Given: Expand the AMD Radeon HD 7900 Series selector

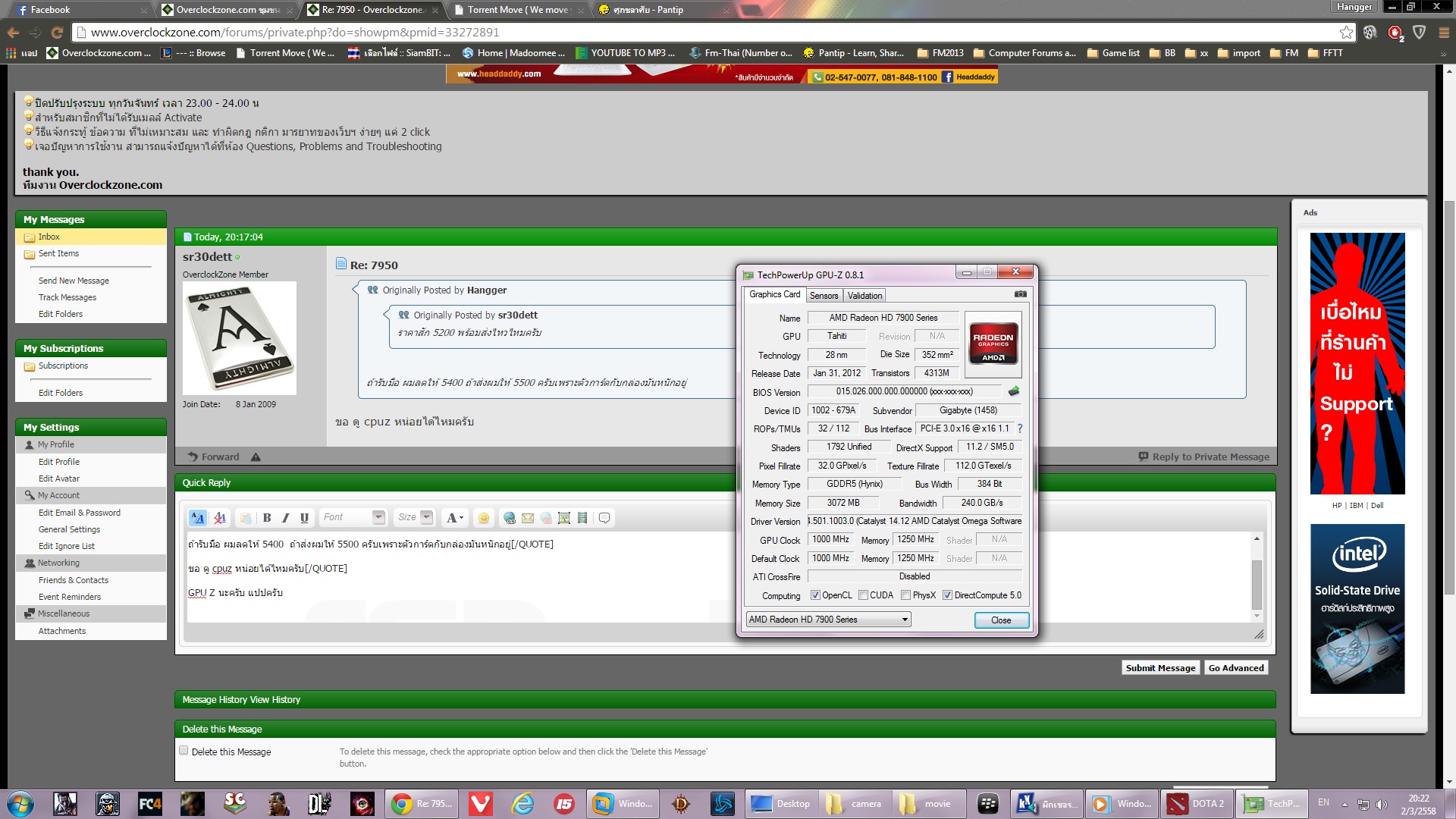Looking at the screenshot, I should coord(904,620).
